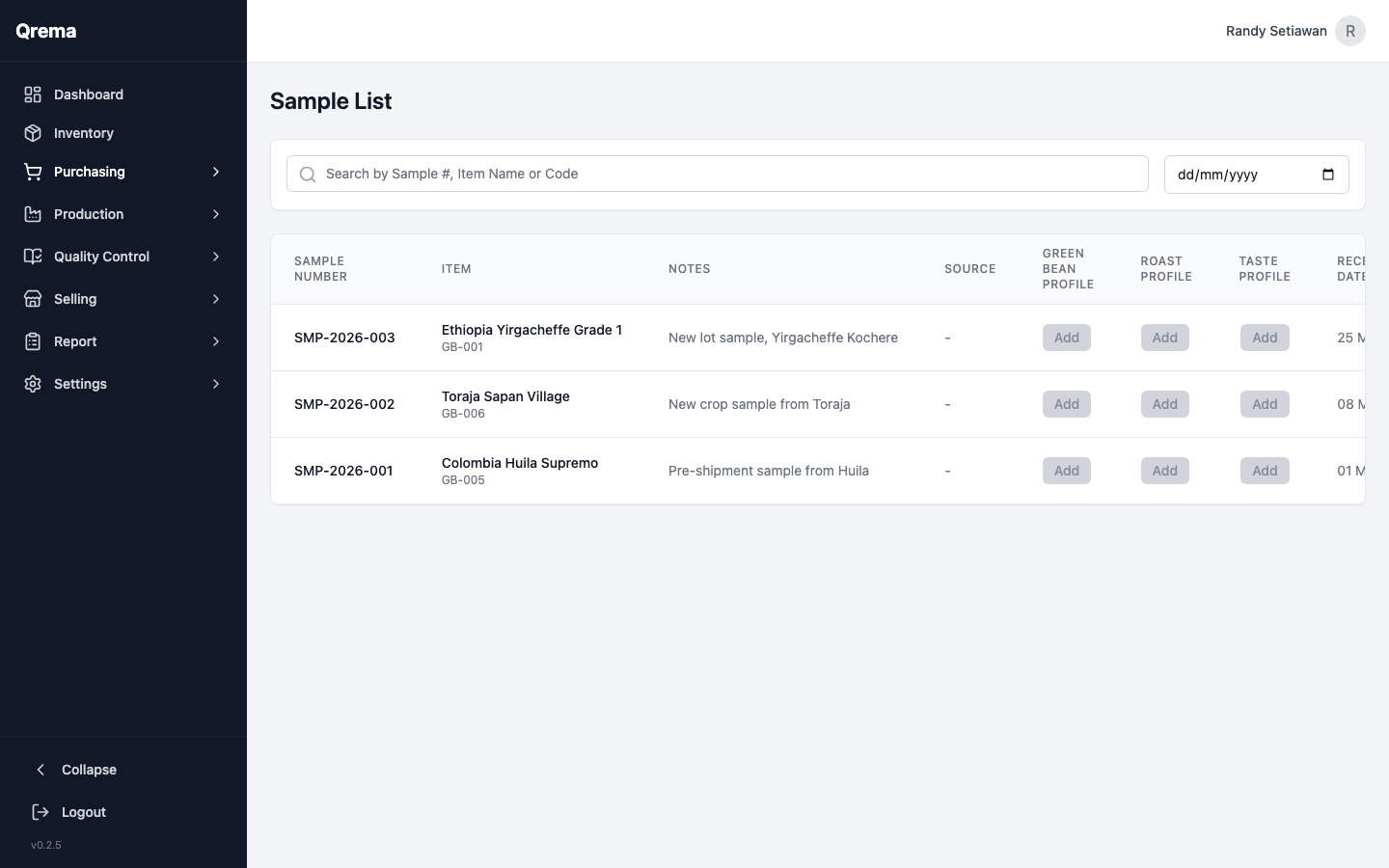Click Randy Setiawan's avatar circle
This screenshot has height=868, width=1389.
pos(1350,31)
